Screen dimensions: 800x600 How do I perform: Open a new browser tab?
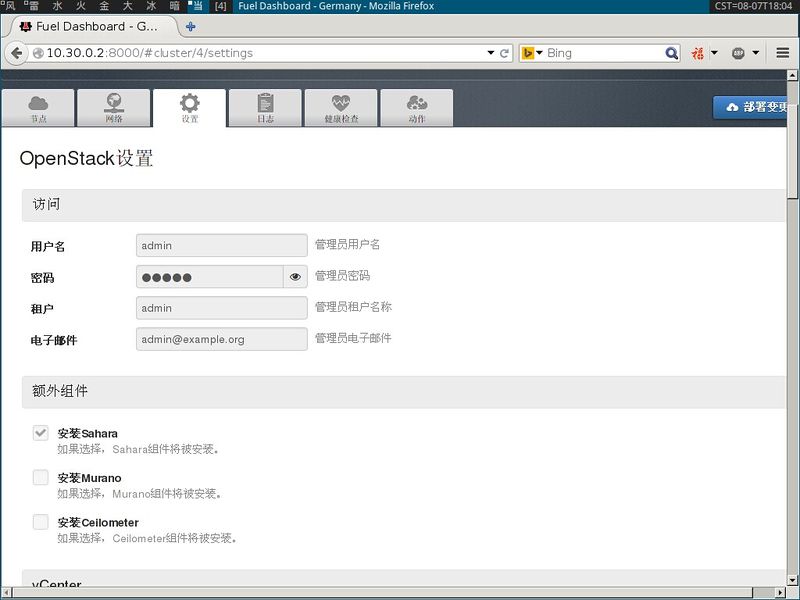[191, 26]
